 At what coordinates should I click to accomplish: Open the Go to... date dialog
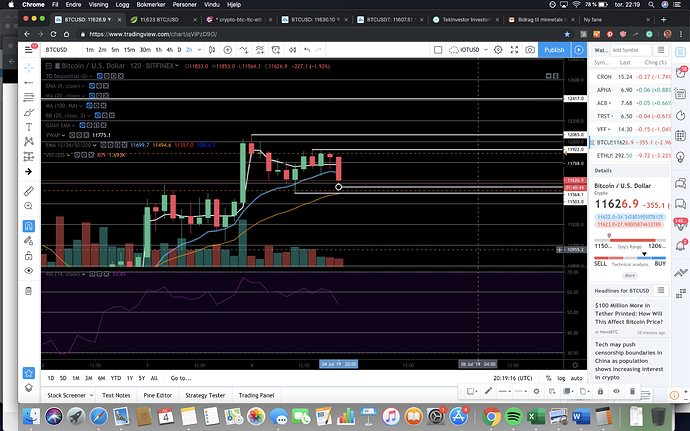(x=181, y=378)
